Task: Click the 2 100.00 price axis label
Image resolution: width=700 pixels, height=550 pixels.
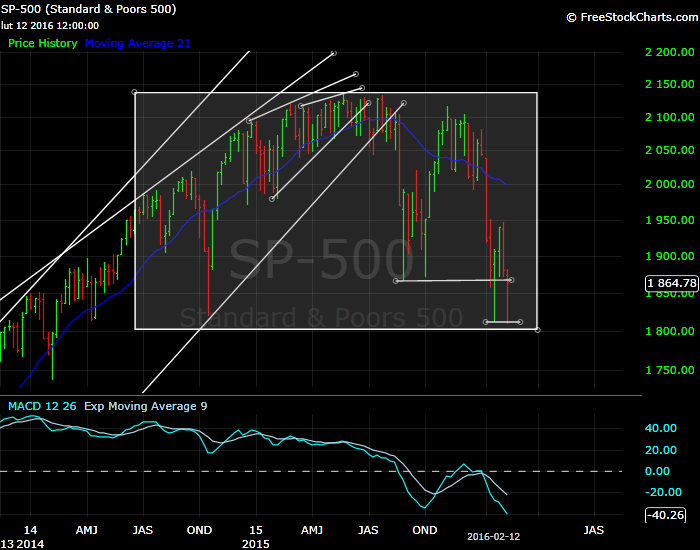Action: [x=670, y=117]
